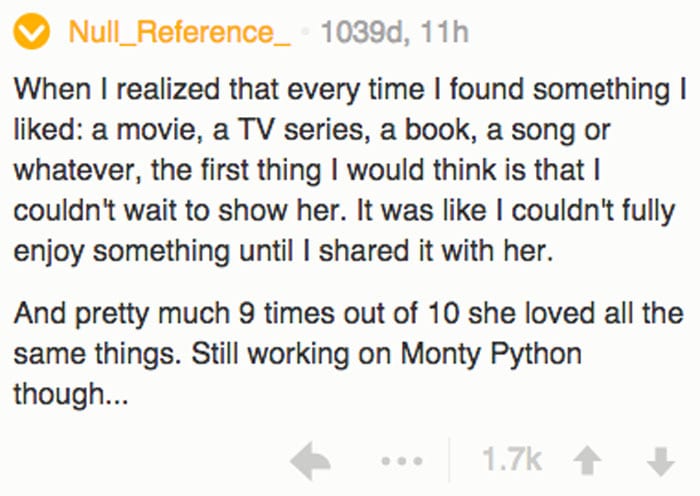Click the 1.7k score count
This screenshot has height=496, width=700.
click(x=512, y=459)
